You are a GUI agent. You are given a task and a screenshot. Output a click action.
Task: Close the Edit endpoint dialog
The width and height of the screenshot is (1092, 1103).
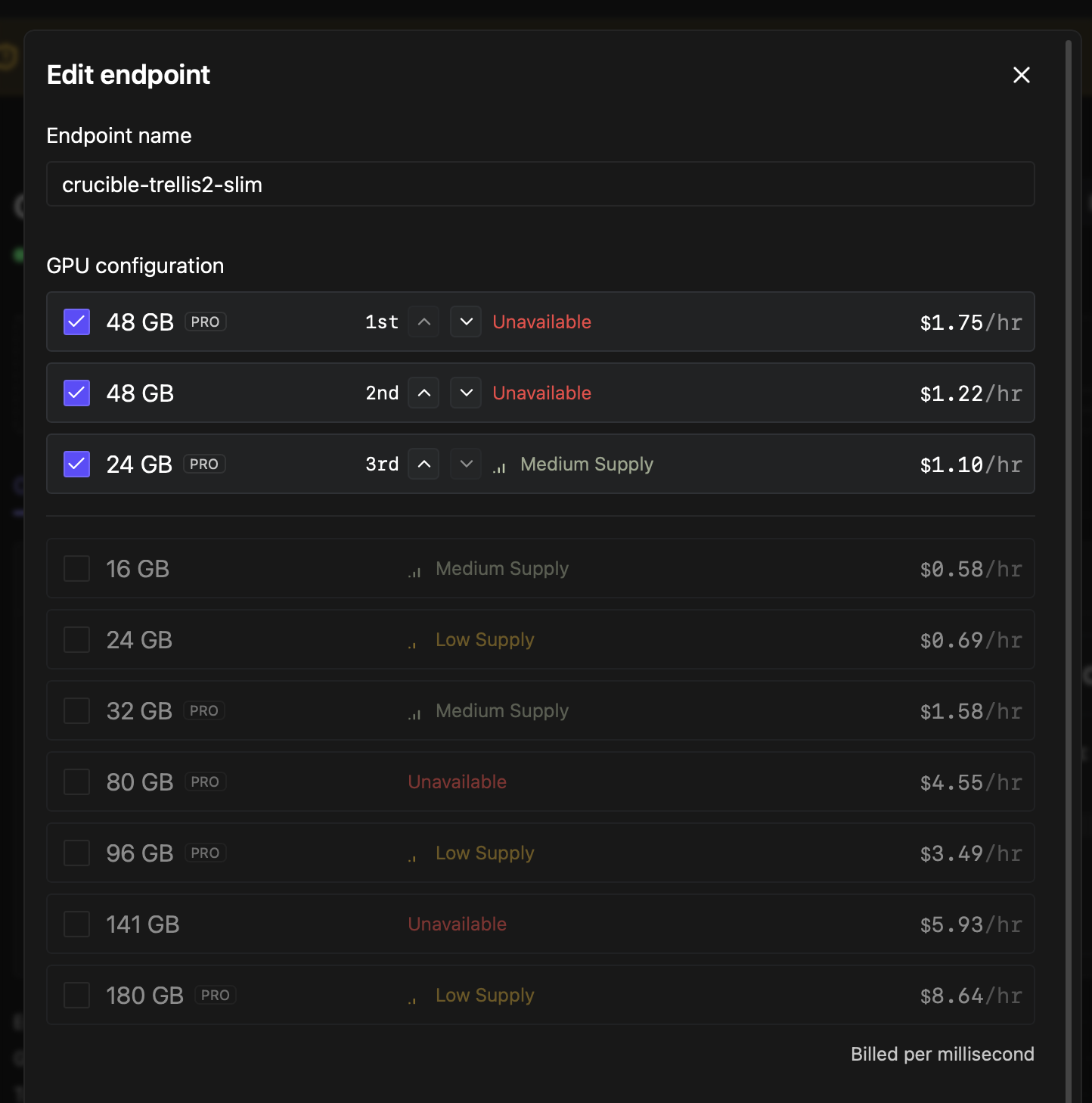pos(1021,75)
